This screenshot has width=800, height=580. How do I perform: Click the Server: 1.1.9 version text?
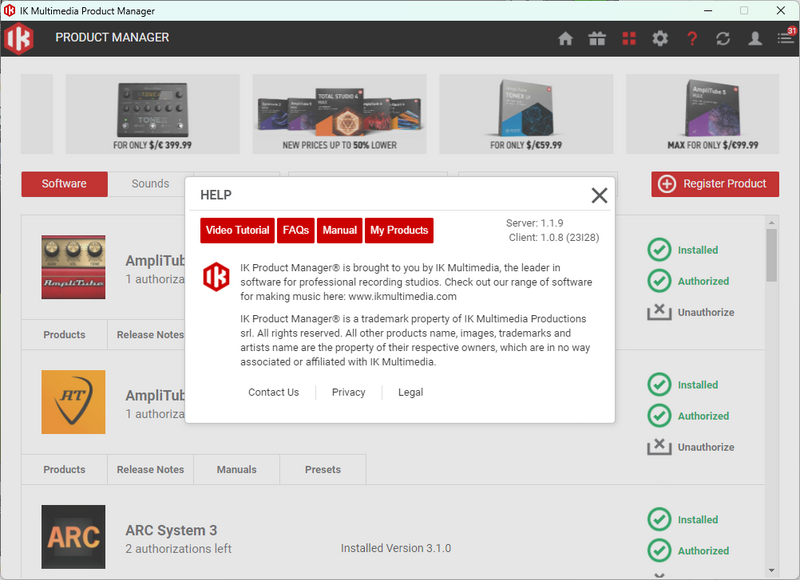535,223
